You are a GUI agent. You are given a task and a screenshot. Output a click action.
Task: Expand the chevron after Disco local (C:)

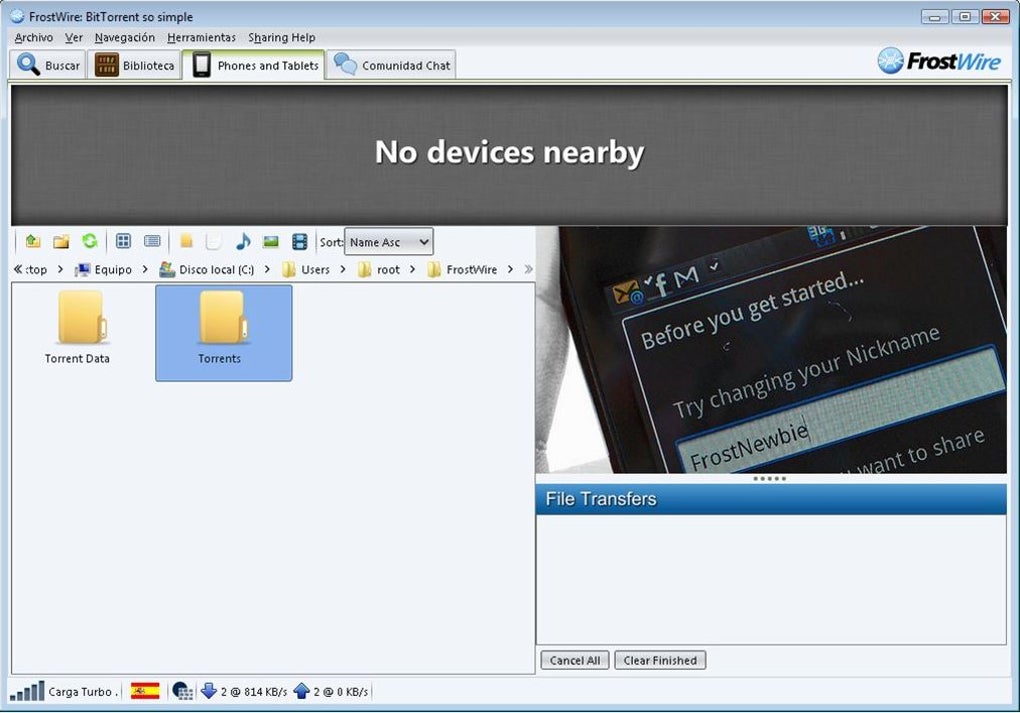pyautogui.click(x=267, y=269)
